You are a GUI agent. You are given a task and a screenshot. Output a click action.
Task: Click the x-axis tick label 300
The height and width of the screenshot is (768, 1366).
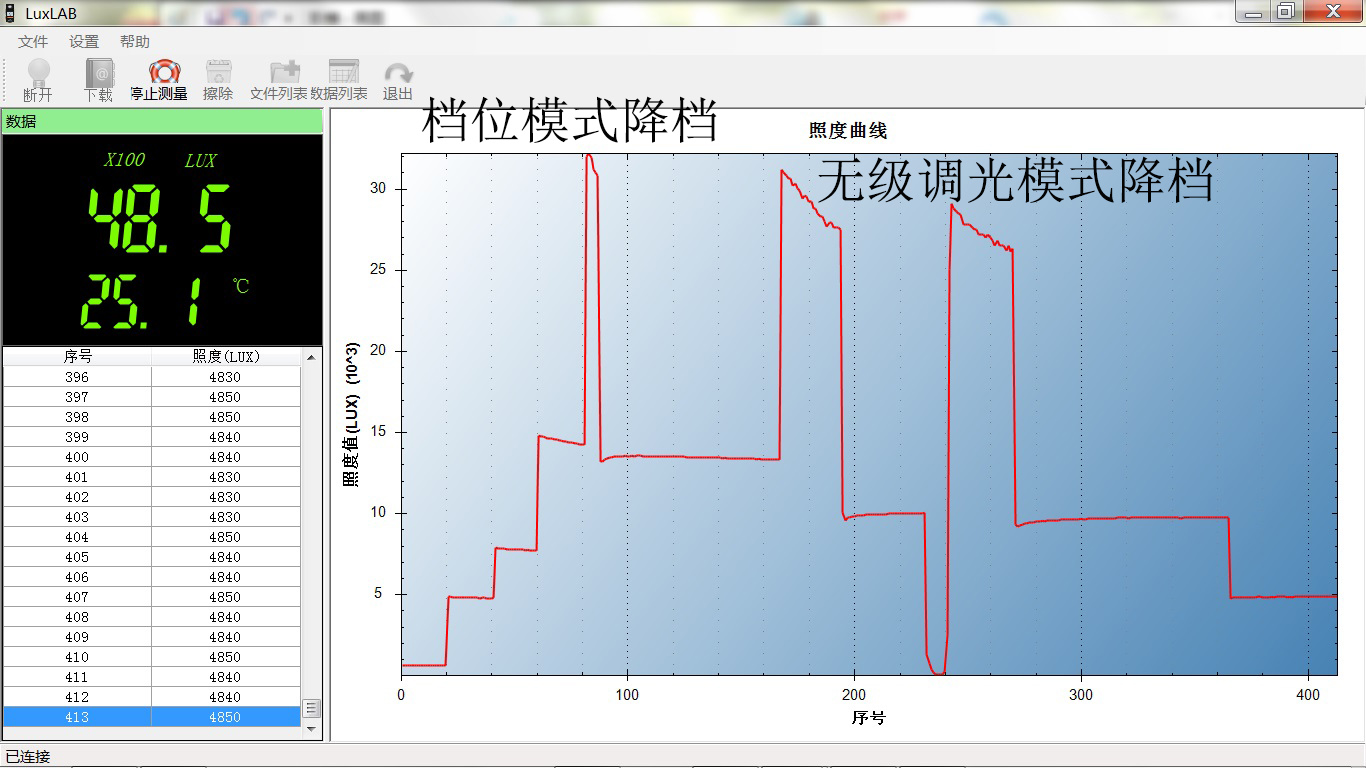coord(1082,694)
